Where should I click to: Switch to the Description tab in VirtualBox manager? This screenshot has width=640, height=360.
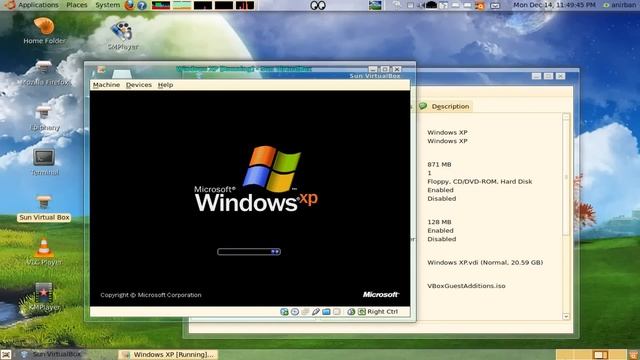pyautogui.click(x=444, y=106)
